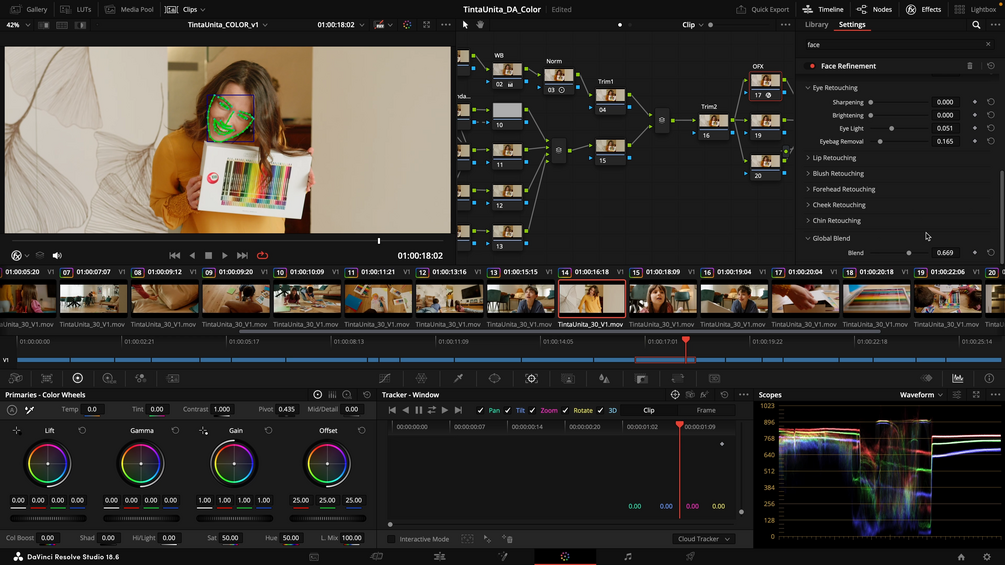Select the arrow pointer tool in node editor
Image resolution: width=1005 pixels, height=565 pixels.
tap(465, 25)
